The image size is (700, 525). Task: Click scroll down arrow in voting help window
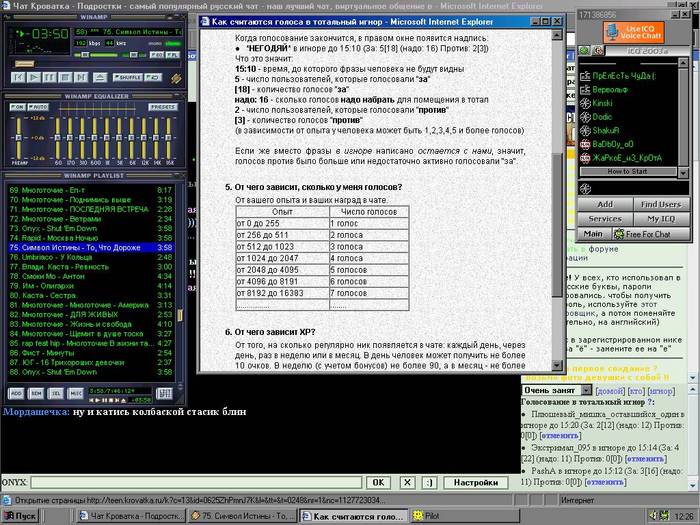point(557,365)
